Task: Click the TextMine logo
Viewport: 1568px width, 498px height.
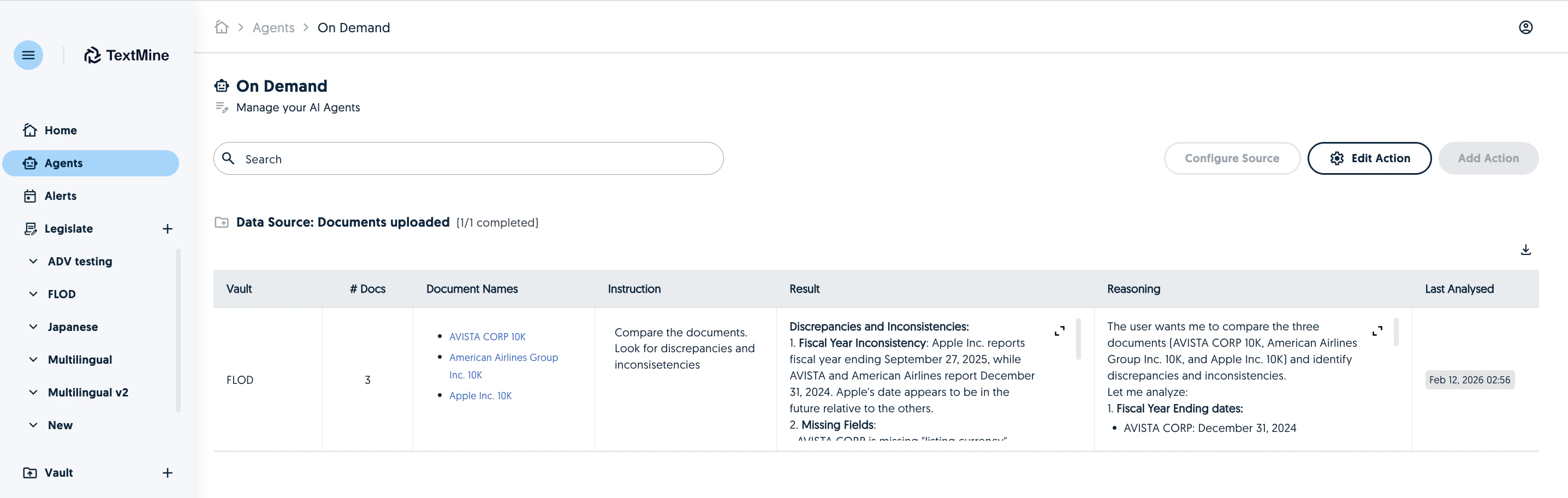Action: coord(127,55)
